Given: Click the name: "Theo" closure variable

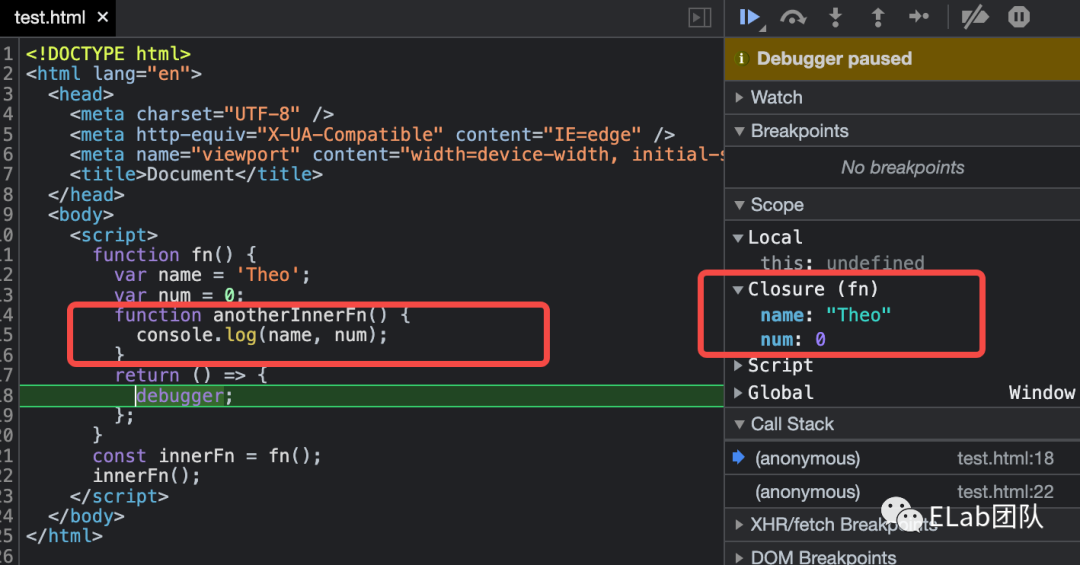Looking at the screenshot, I should (x=825, y=315).
